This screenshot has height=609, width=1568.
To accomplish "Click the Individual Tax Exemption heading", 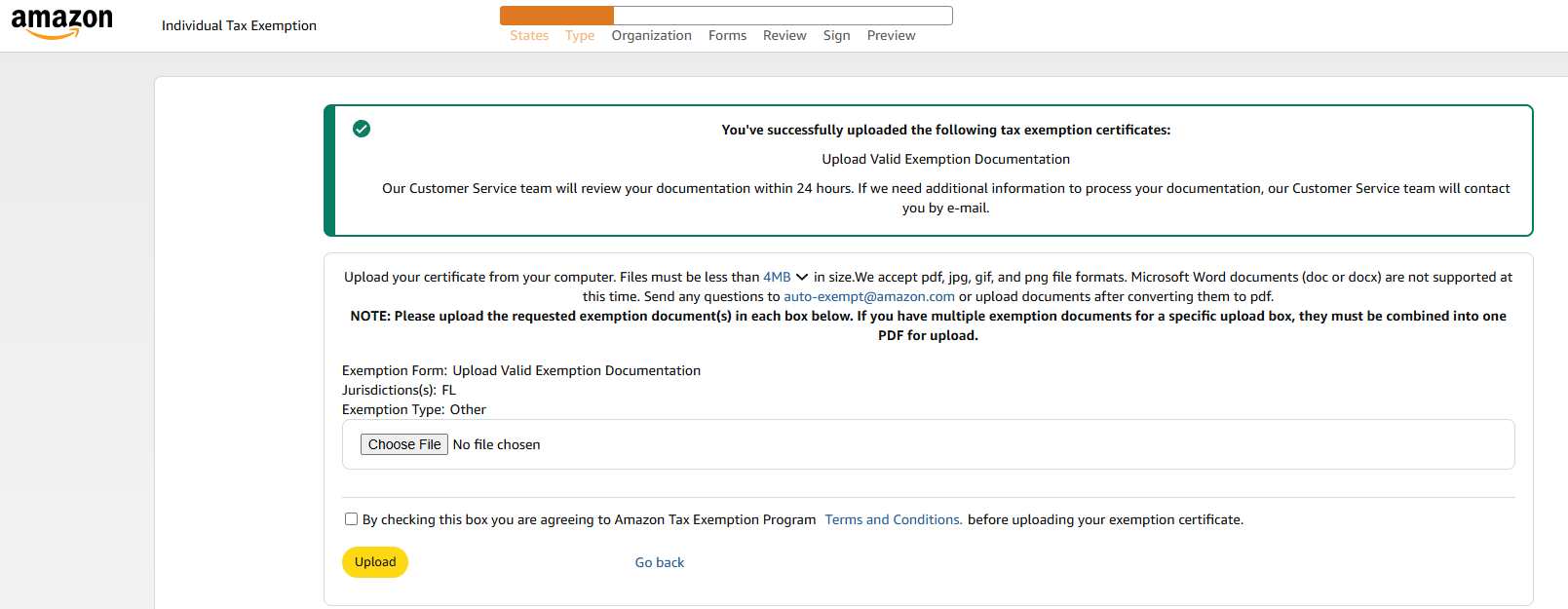I will coord(239,25).
